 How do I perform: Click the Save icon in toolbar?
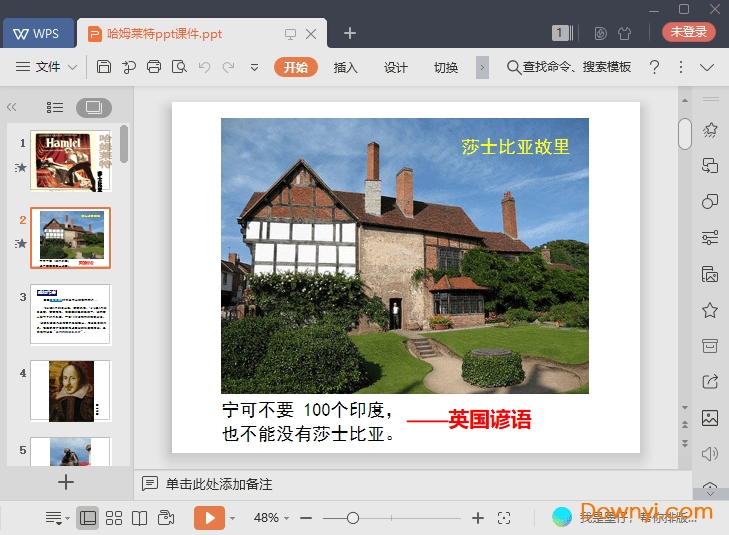[x=104, y=67]
